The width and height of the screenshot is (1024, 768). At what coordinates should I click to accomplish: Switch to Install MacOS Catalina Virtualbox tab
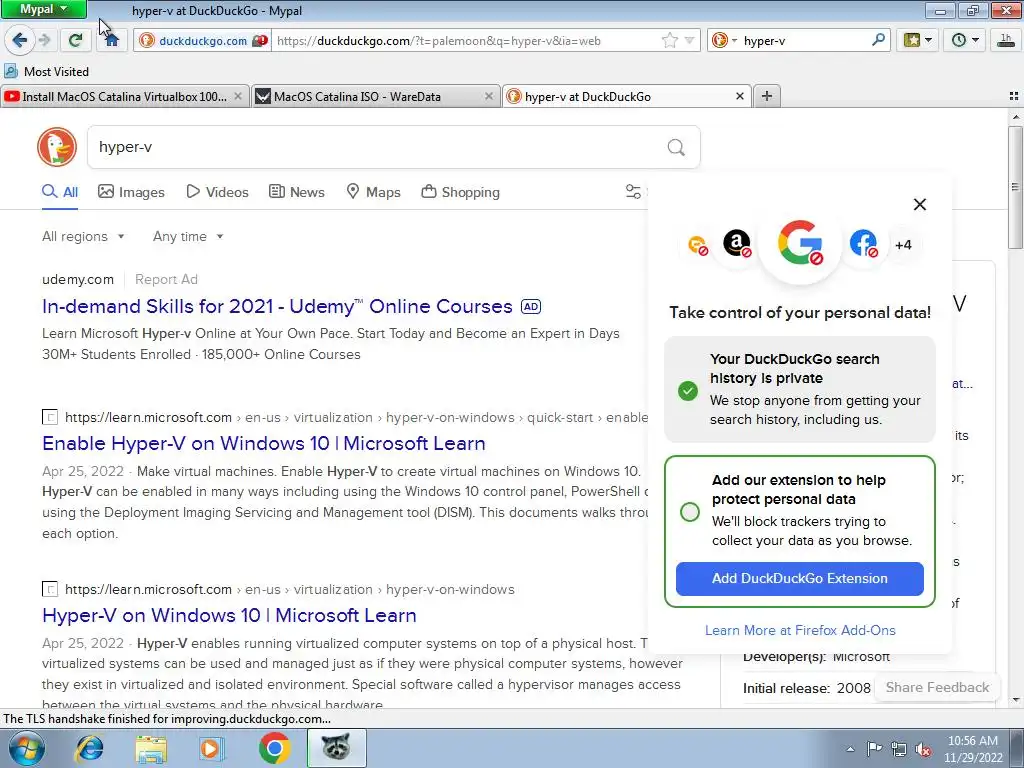click(x=125, y=97)
